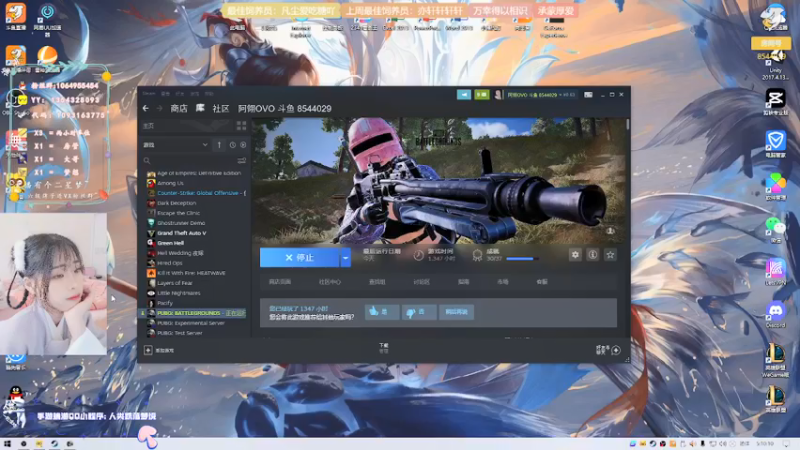800x450 pixels.
Task: Open the Discord desktop shortcut
Action: 776,314
